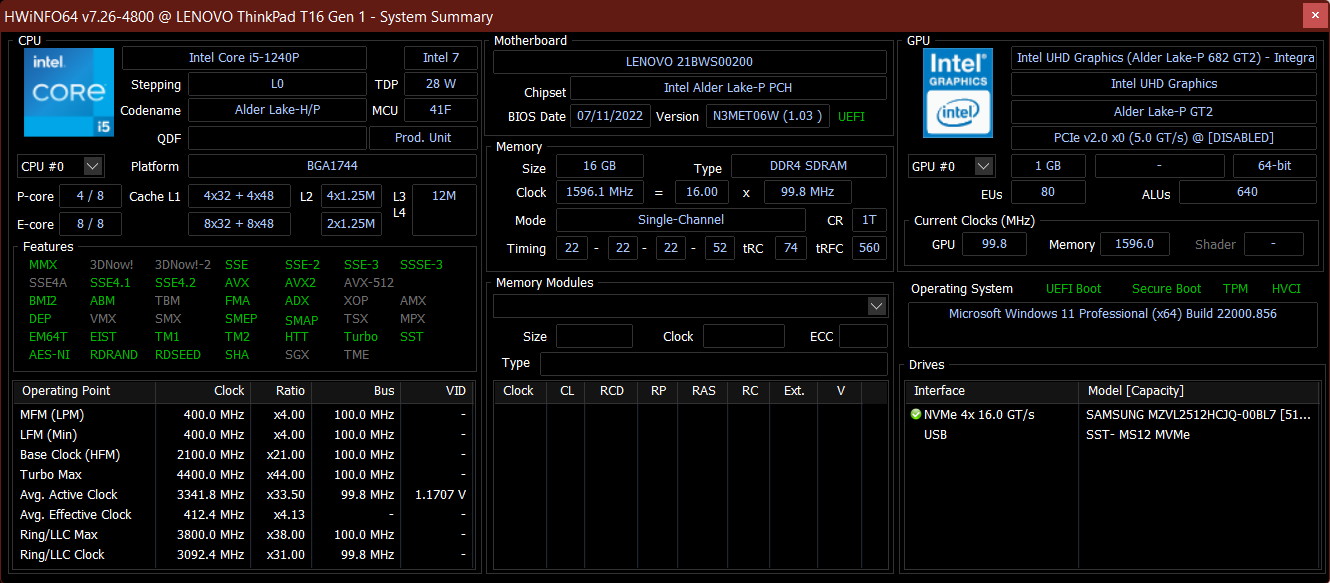
Task: Click the Chipset value Intel Alder Lake-P PCH
Action: 728,90
